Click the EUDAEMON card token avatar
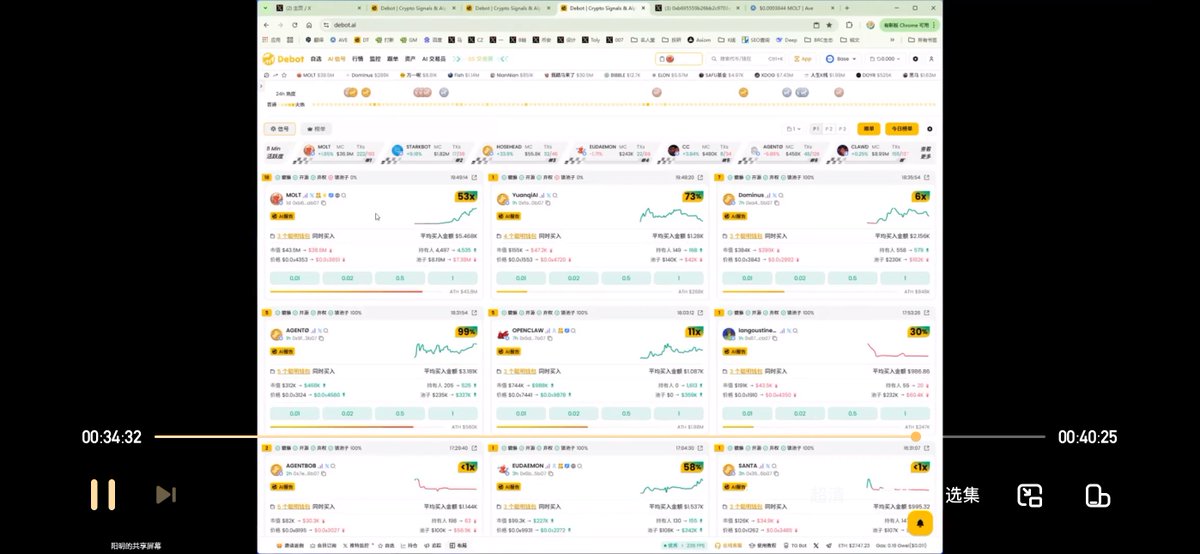Image resolution: width=1200 pixels, height=554 pixels. pyautogui.click(x=503, y=467)
